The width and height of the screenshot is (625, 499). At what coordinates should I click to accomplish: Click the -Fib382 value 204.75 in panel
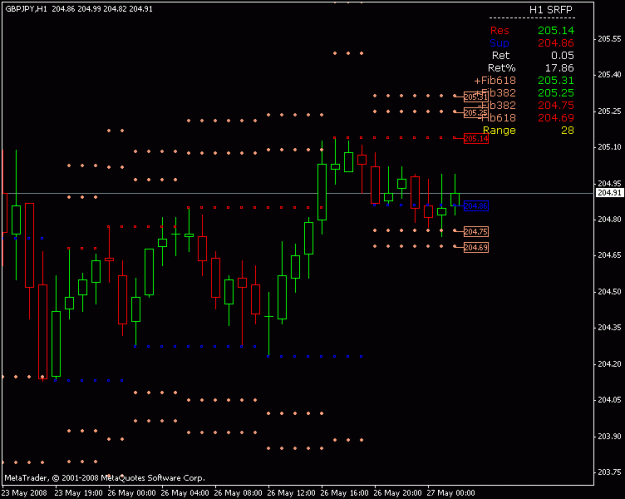(556, 105)
